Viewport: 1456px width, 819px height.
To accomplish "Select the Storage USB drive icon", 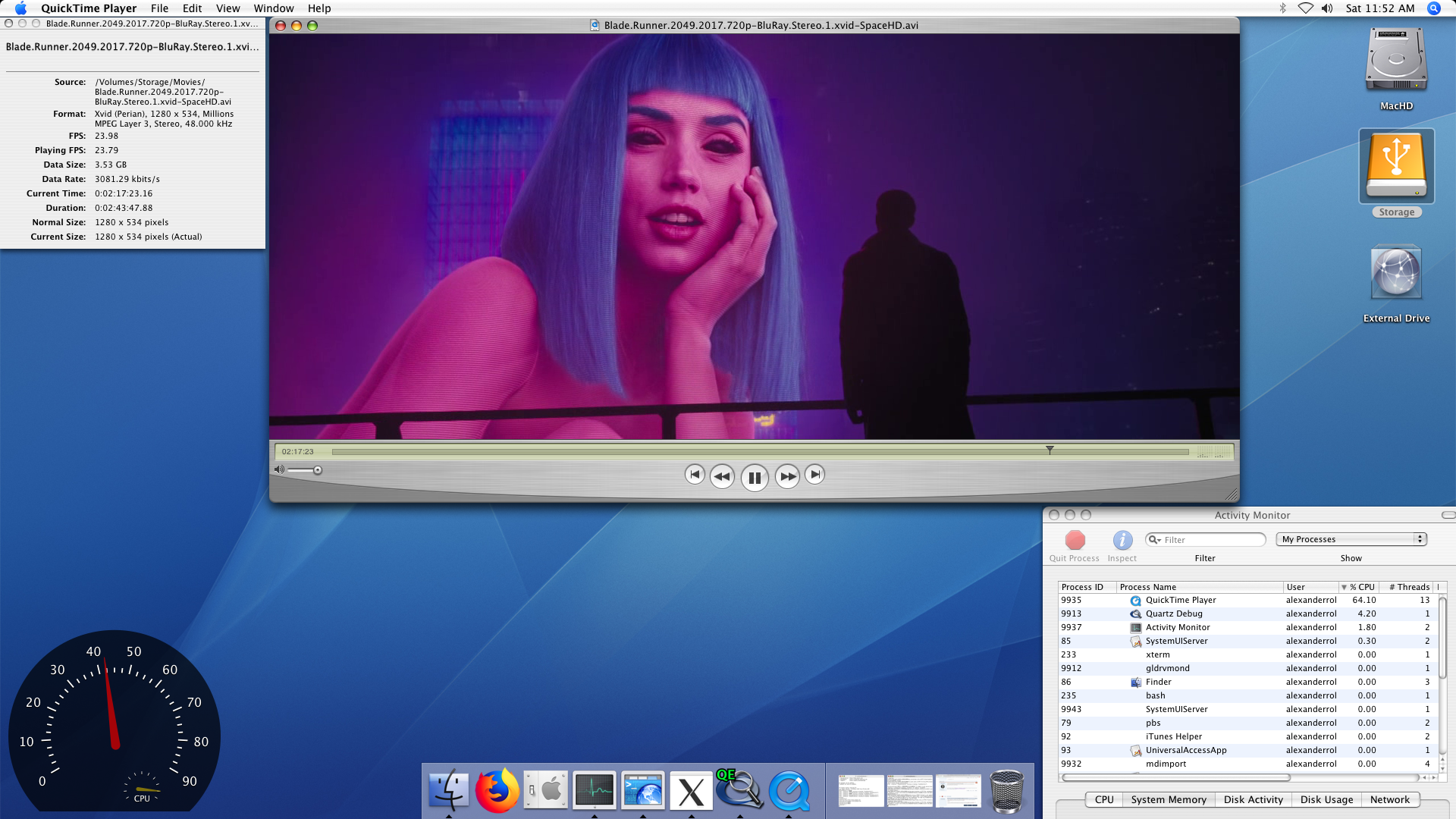I will pyautogui.click(x=1396, y=165).
